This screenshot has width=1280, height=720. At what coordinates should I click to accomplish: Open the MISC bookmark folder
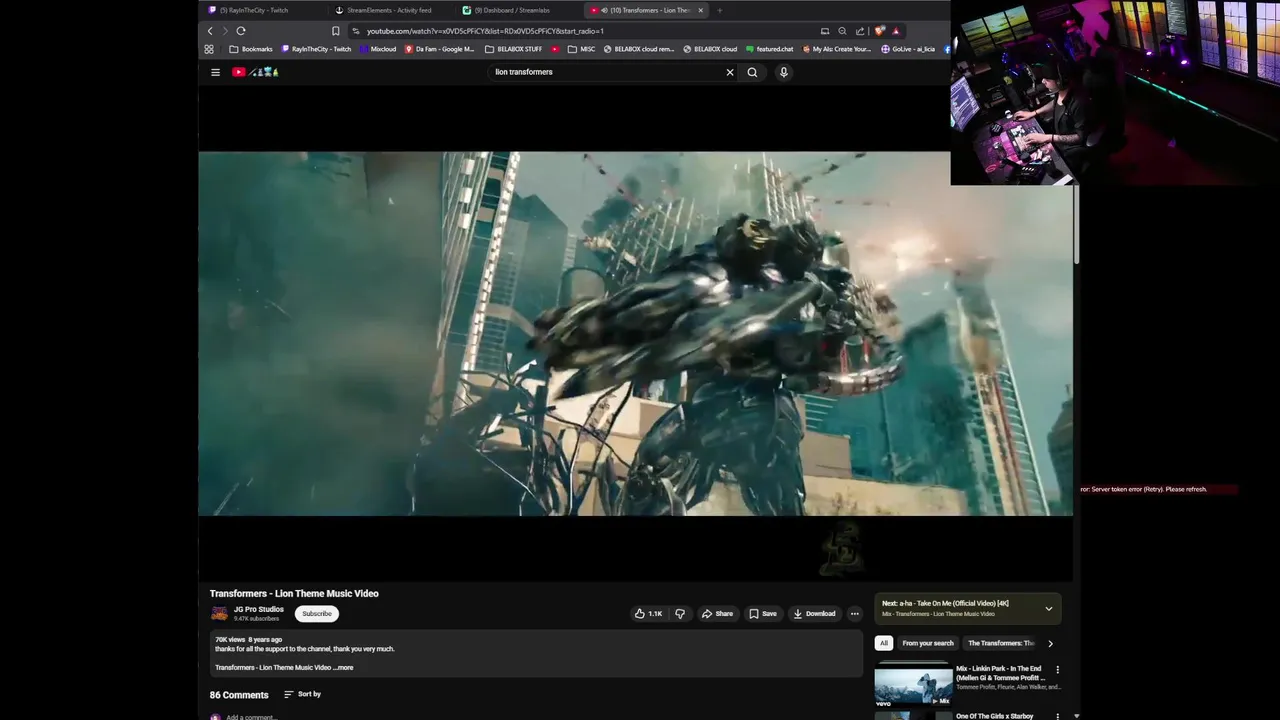pyautogui.click(x=581, y=49)
